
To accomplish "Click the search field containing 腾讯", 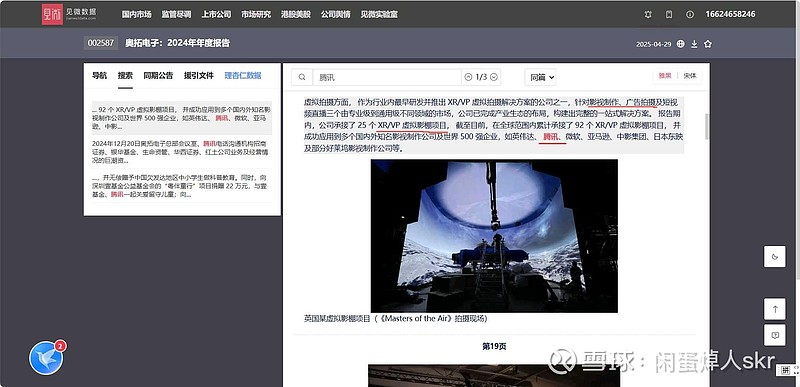I will pyautogui.click(x=387, y=78).
